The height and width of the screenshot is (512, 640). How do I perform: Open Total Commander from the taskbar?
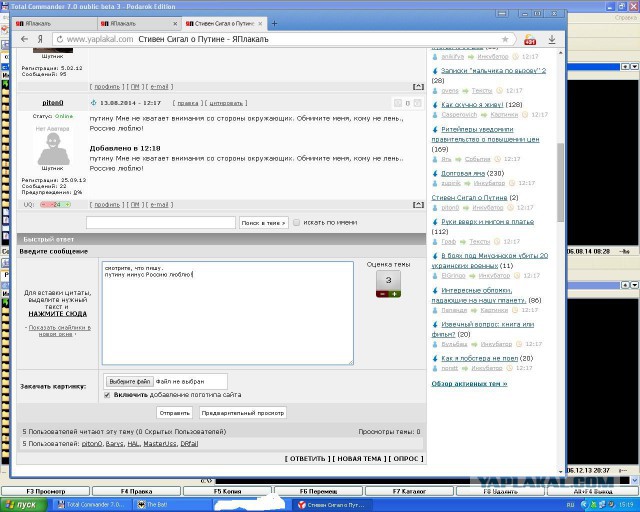point(95,505)
